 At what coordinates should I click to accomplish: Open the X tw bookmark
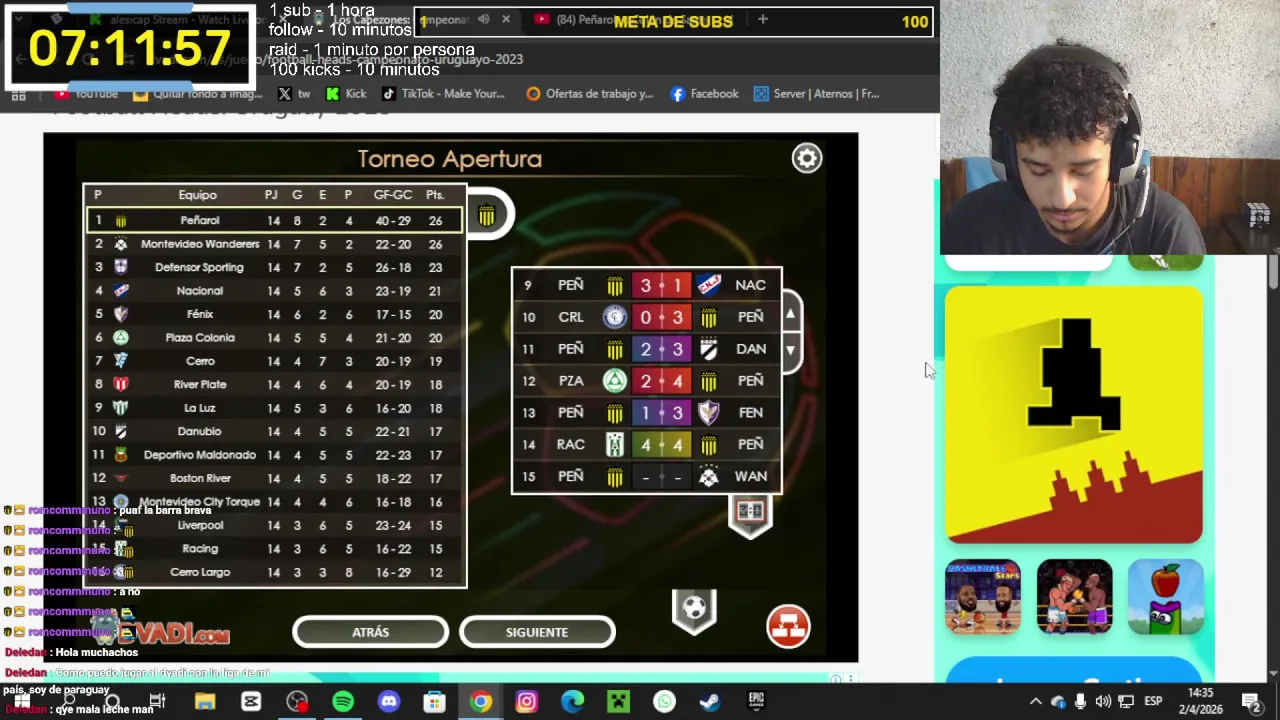tap(294, 94)
